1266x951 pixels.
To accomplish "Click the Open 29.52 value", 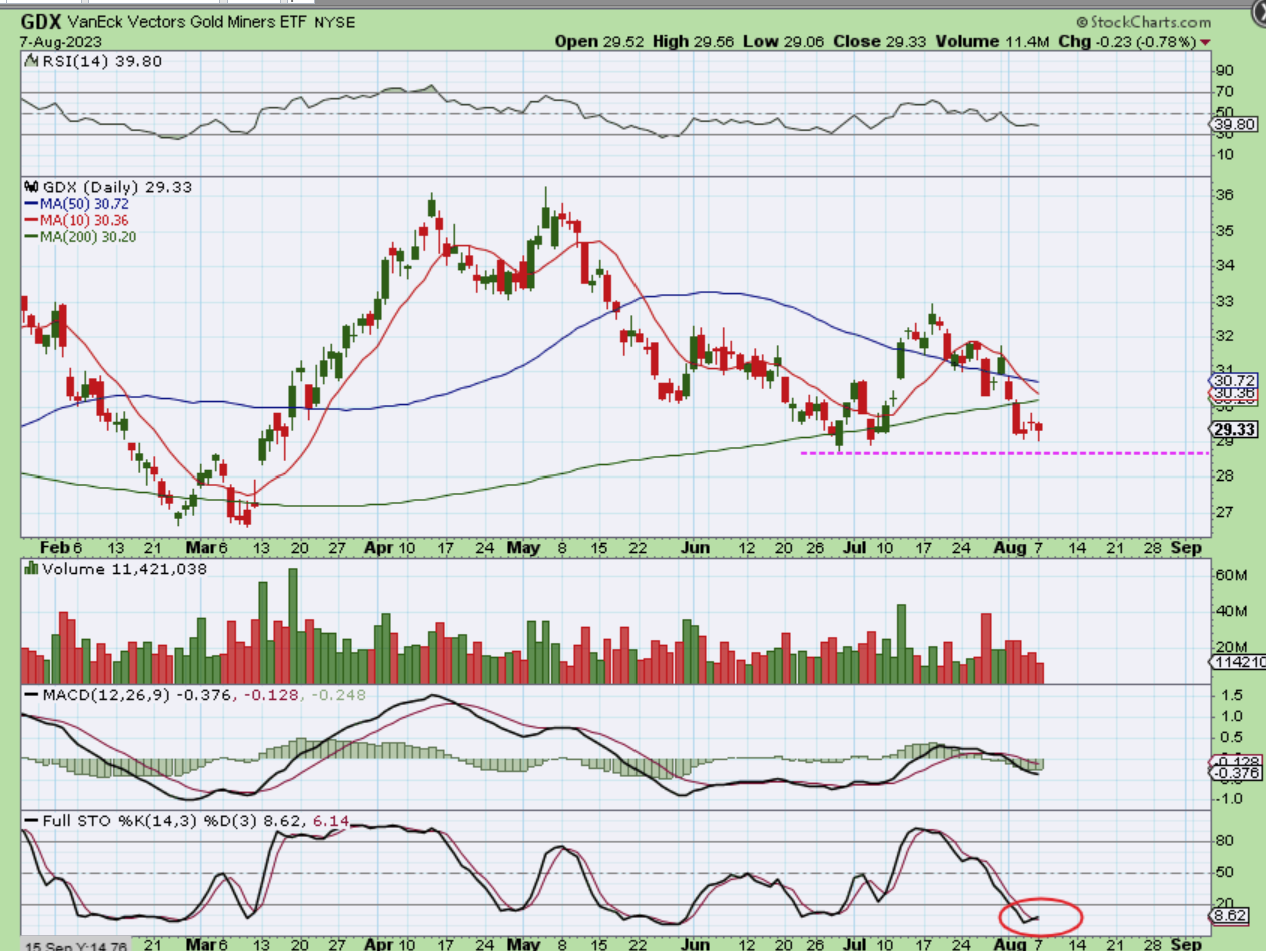I will [x=598, y=41].
